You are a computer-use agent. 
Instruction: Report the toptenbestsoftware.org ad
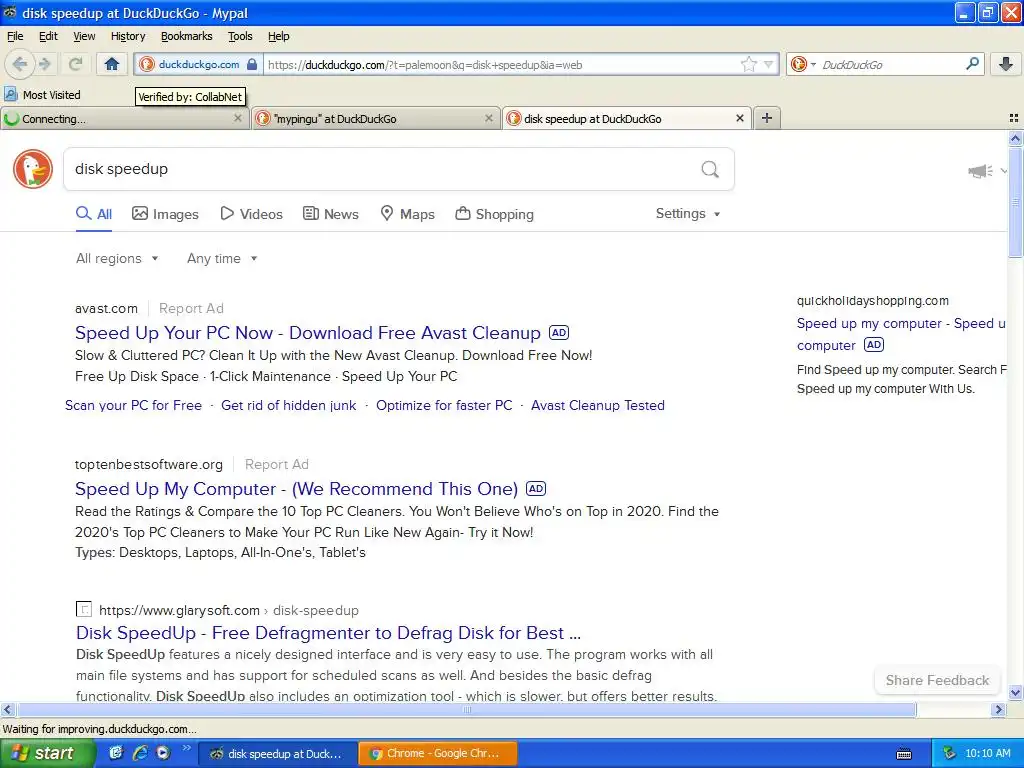coord(277,464)
